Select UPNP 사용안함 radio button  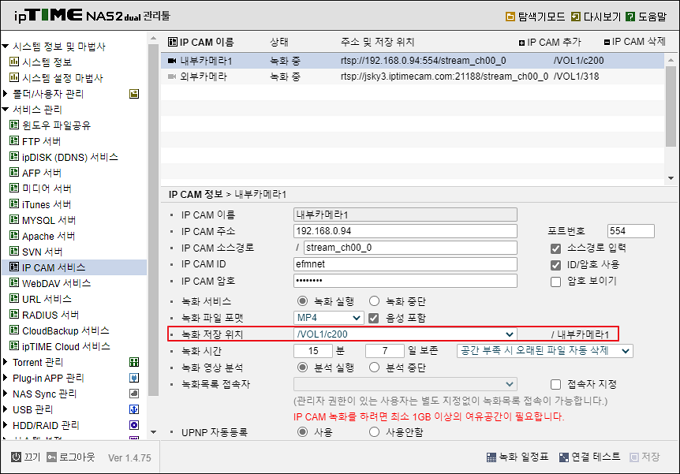[x=374, y=432]
